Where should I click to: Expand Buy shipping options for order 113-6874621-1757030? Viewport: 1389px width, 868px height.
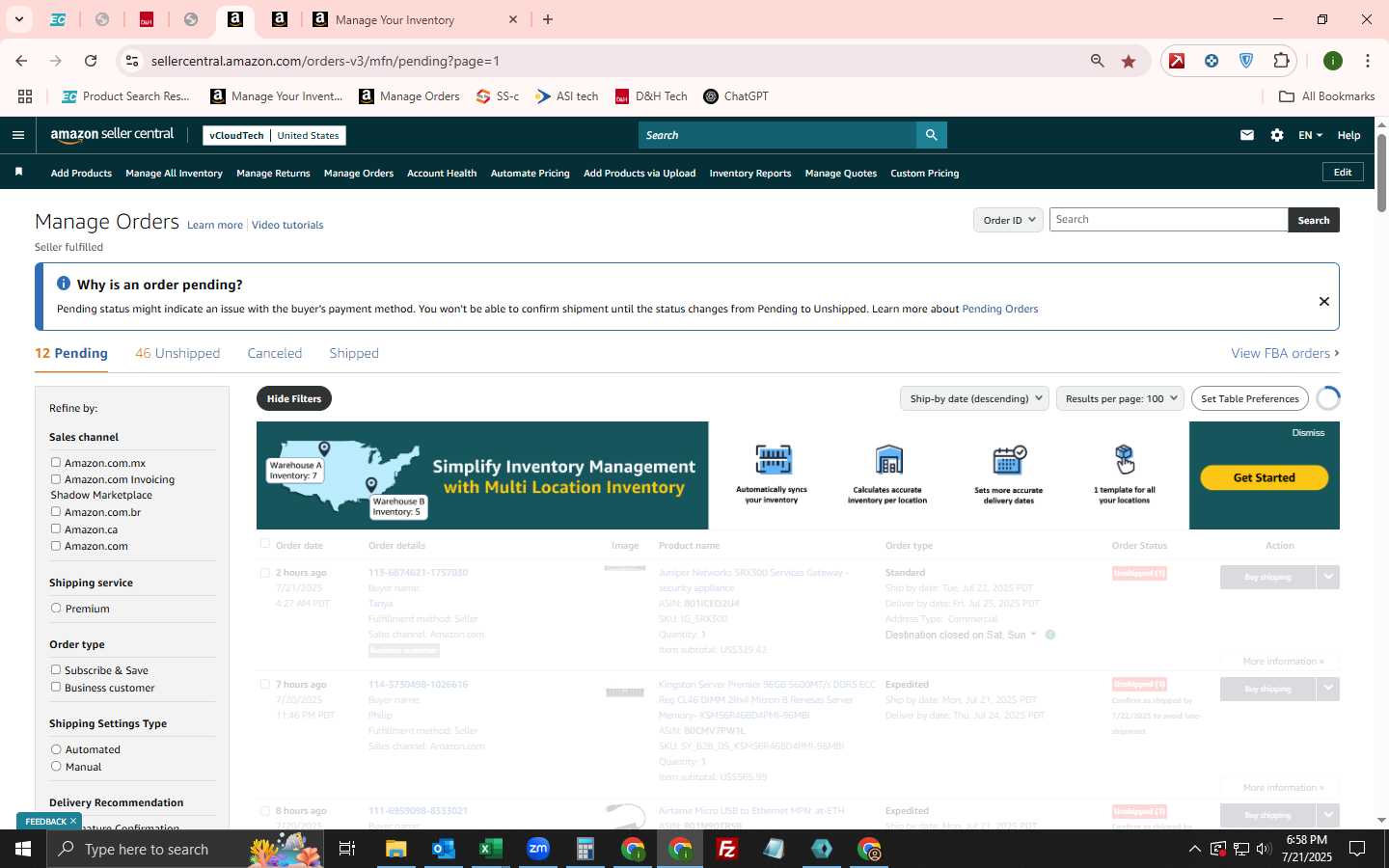pos(1328,577)
